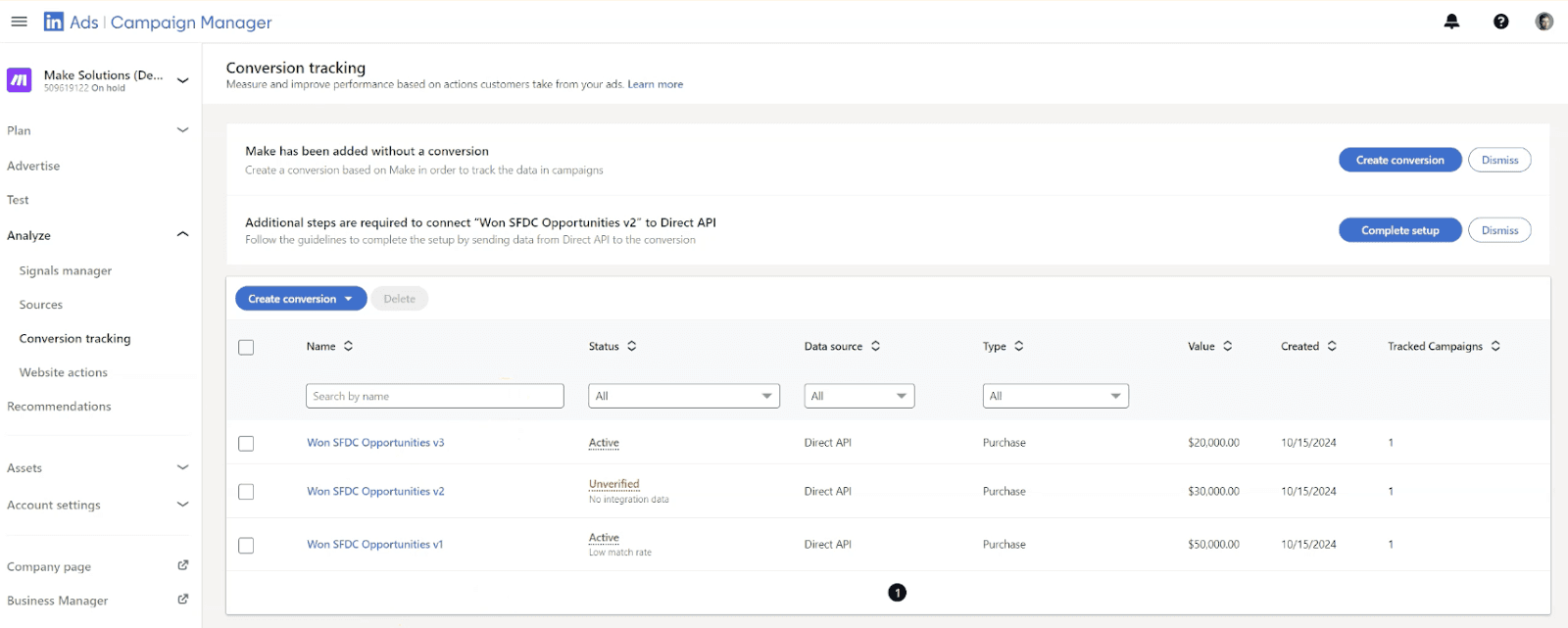Click the LinkedIn logo icon

(x=54, y=22)
